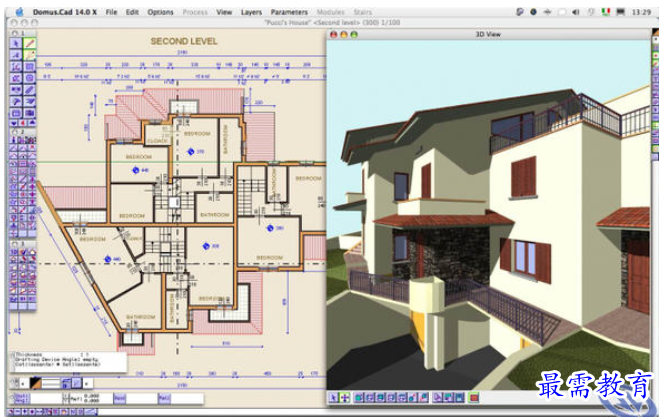Click the down arrow below palette 1 tools

point(14,123)
